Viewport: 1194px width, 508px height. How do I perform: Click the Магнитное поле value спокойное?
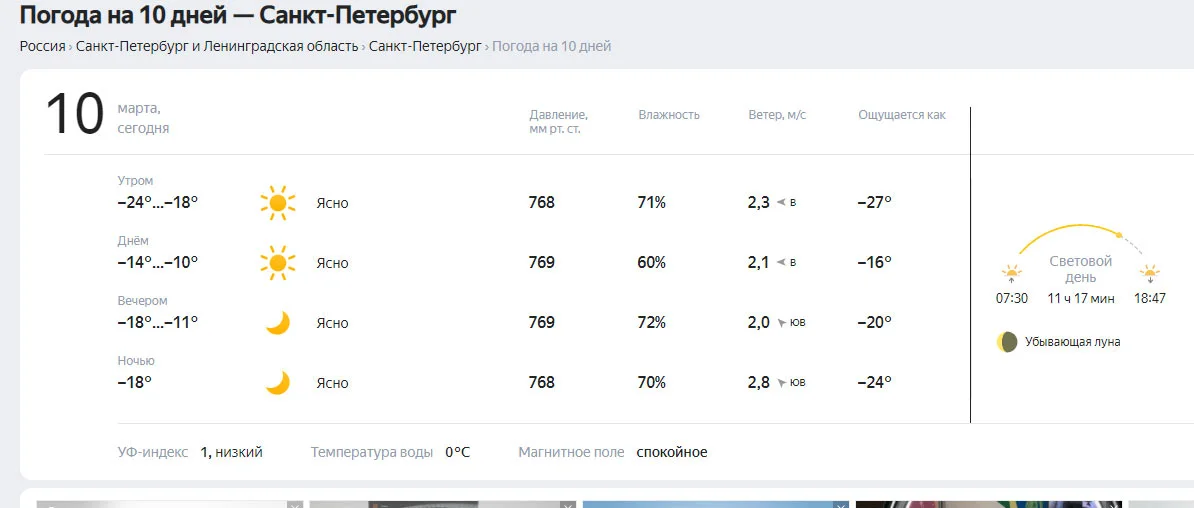point(672,452)
